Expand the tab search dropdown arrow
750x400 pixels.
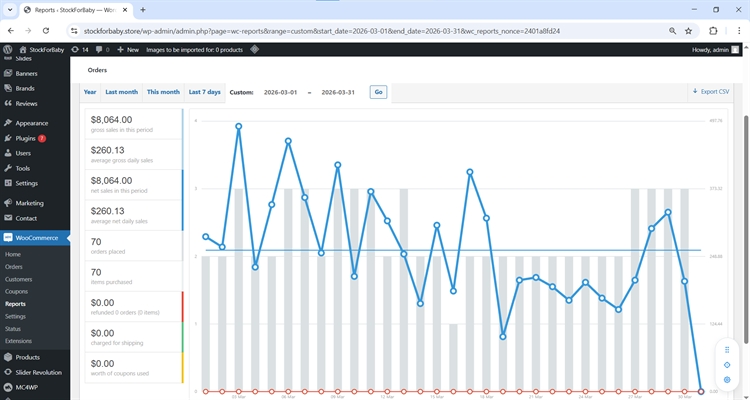pyautogui.click(x=10, y=10)
